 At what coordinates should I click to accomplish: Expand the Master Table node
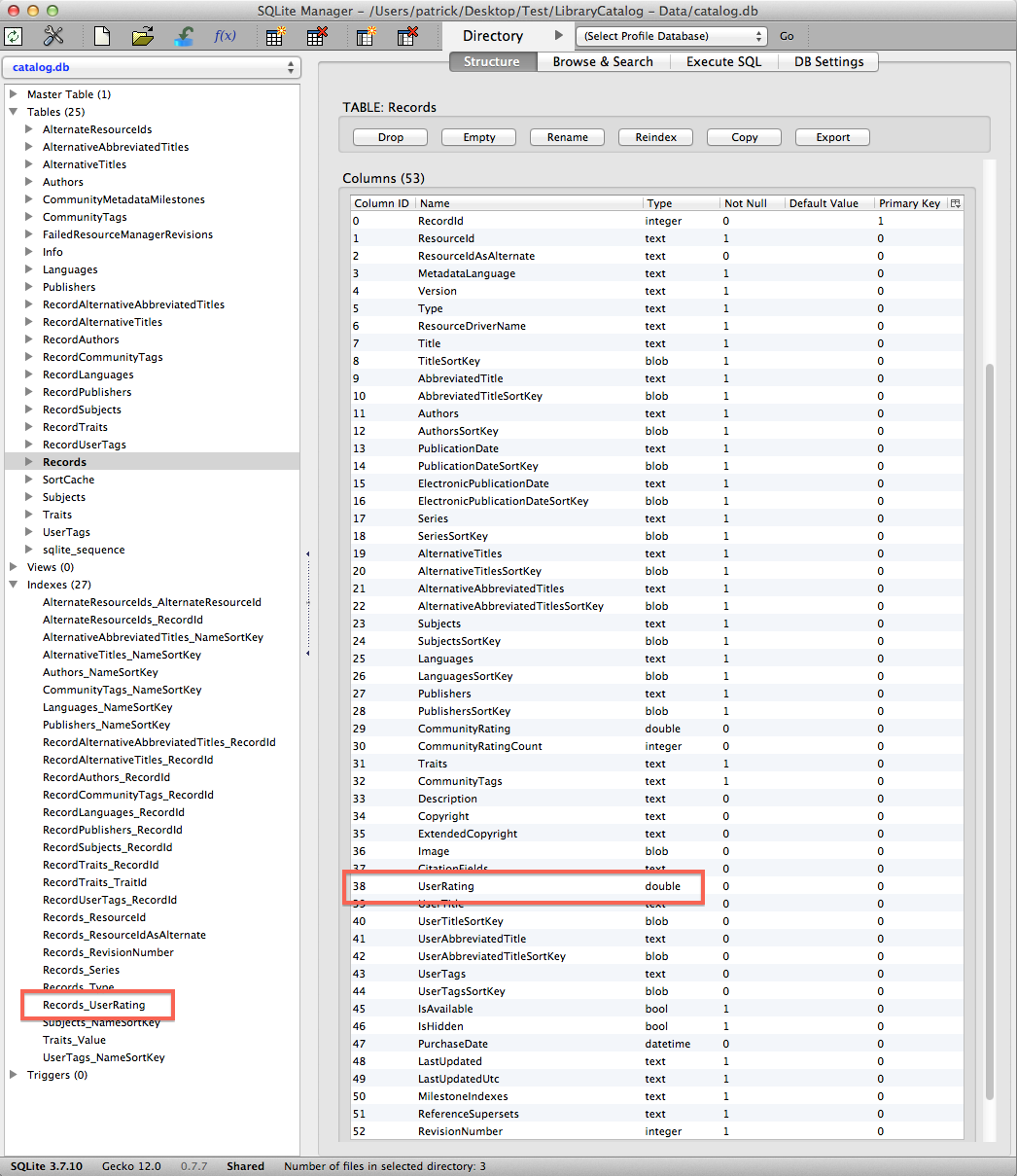click(x=14, y=94)
